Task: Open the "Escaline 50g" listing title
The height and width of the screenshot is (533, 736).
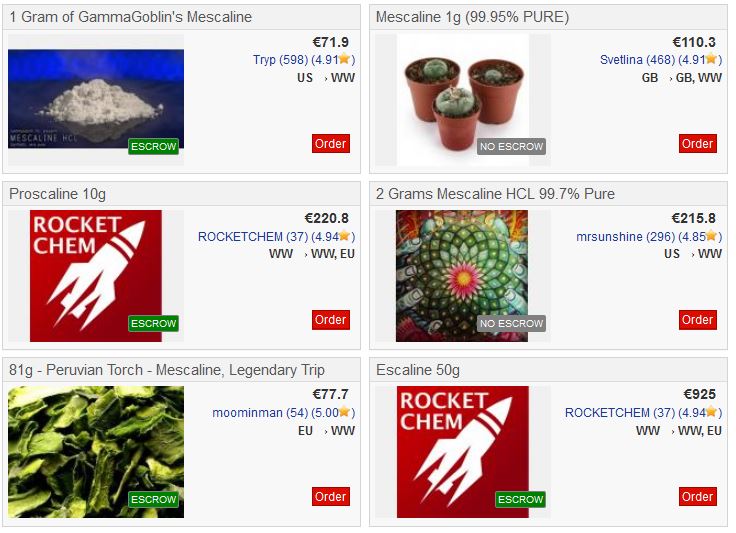Action: pos(418,370)
